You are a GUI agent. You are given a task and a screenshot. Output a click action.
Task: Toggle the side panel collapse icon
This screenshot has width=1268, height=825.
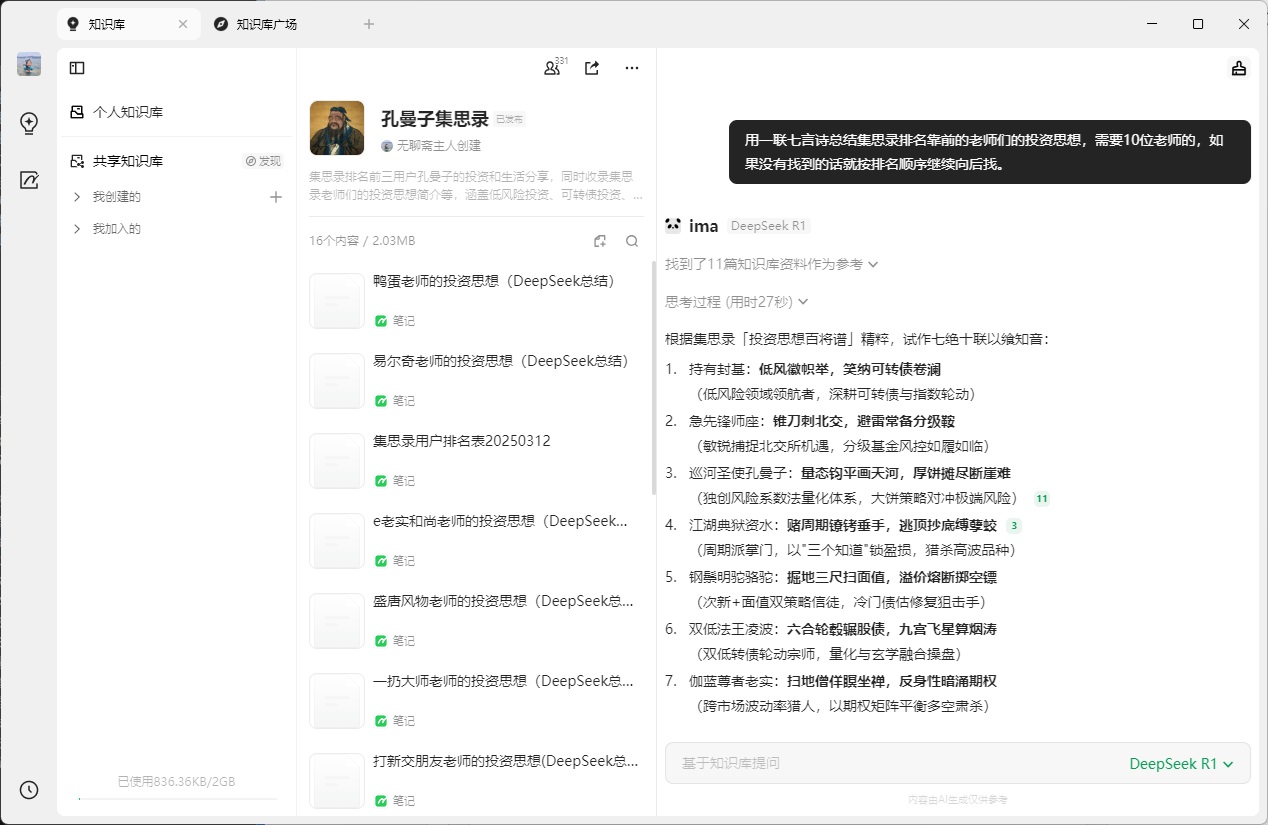pyautogui.click(x=77, y=68)
